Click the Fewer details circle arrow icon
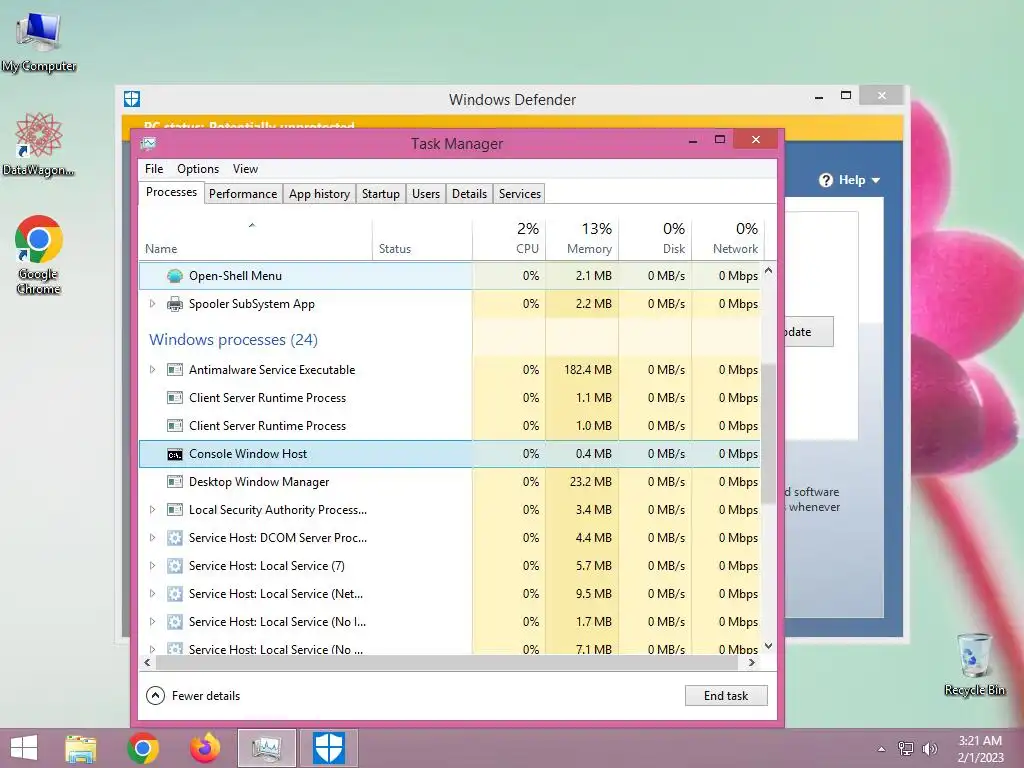Image resolution: width=1024 pixels, height=768 pixels. [155, 696]
